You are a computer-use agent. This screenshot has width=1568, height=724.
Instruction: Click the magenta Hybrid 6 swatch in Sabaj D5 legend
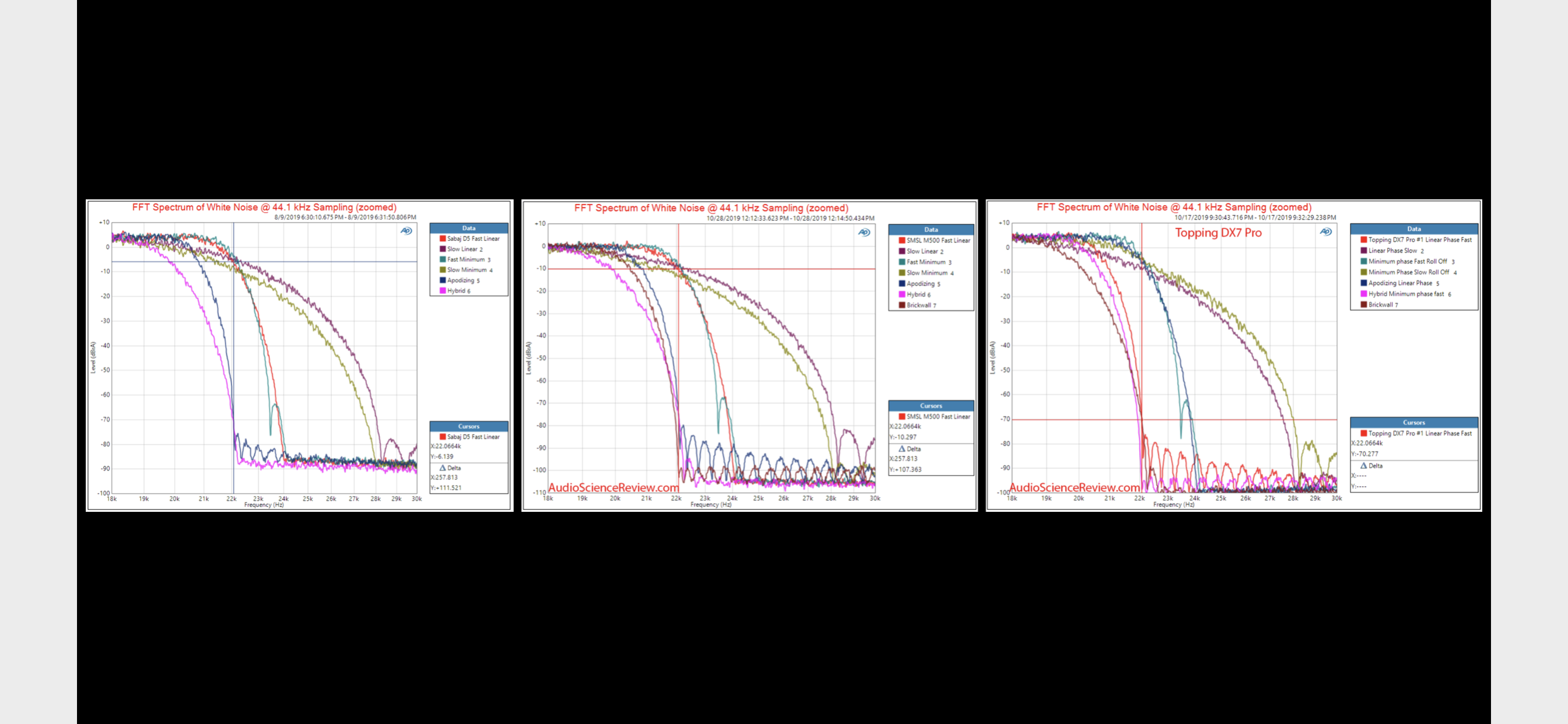(x=443, y=291)
